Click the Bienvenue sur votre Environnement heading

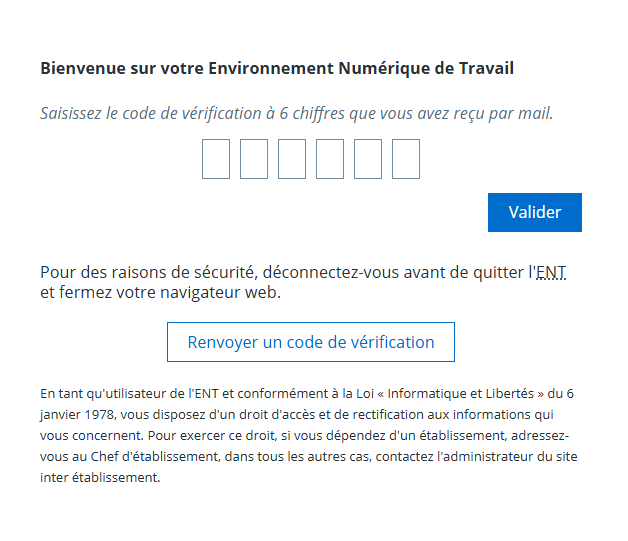277,69
